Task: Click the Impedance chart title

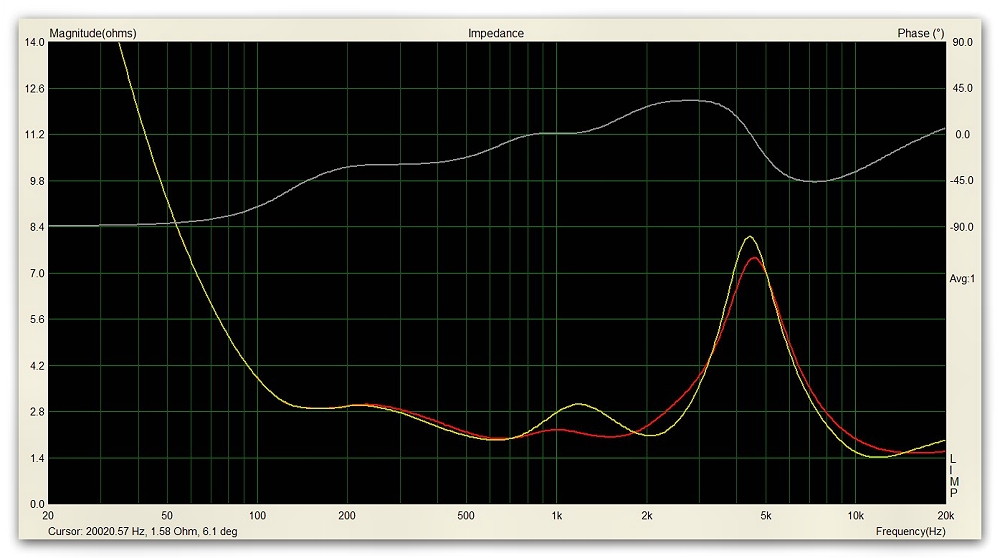Action: point(495,33)
